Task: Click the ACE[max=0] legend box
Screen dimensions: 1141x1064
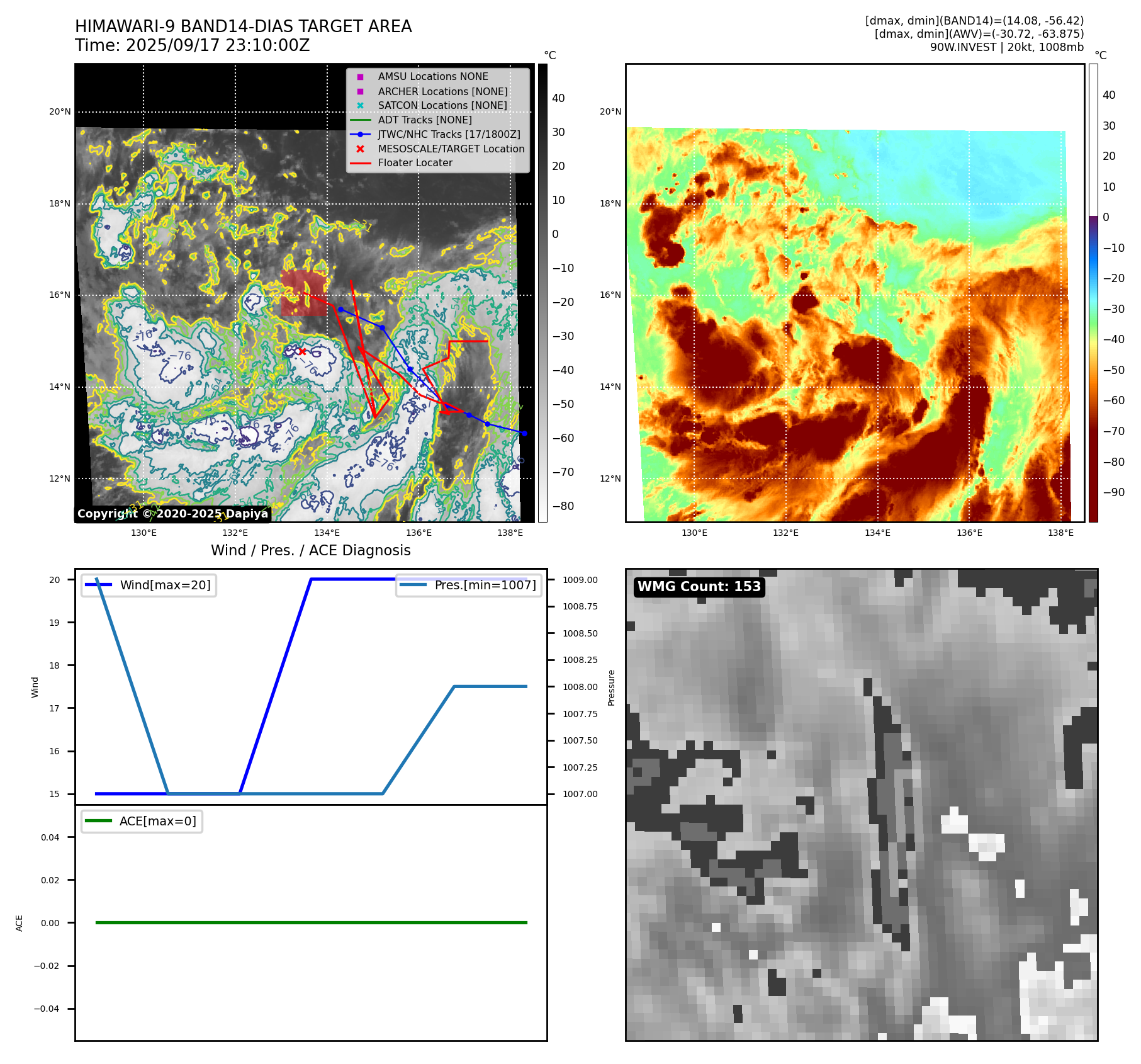Action: (142, 821)
